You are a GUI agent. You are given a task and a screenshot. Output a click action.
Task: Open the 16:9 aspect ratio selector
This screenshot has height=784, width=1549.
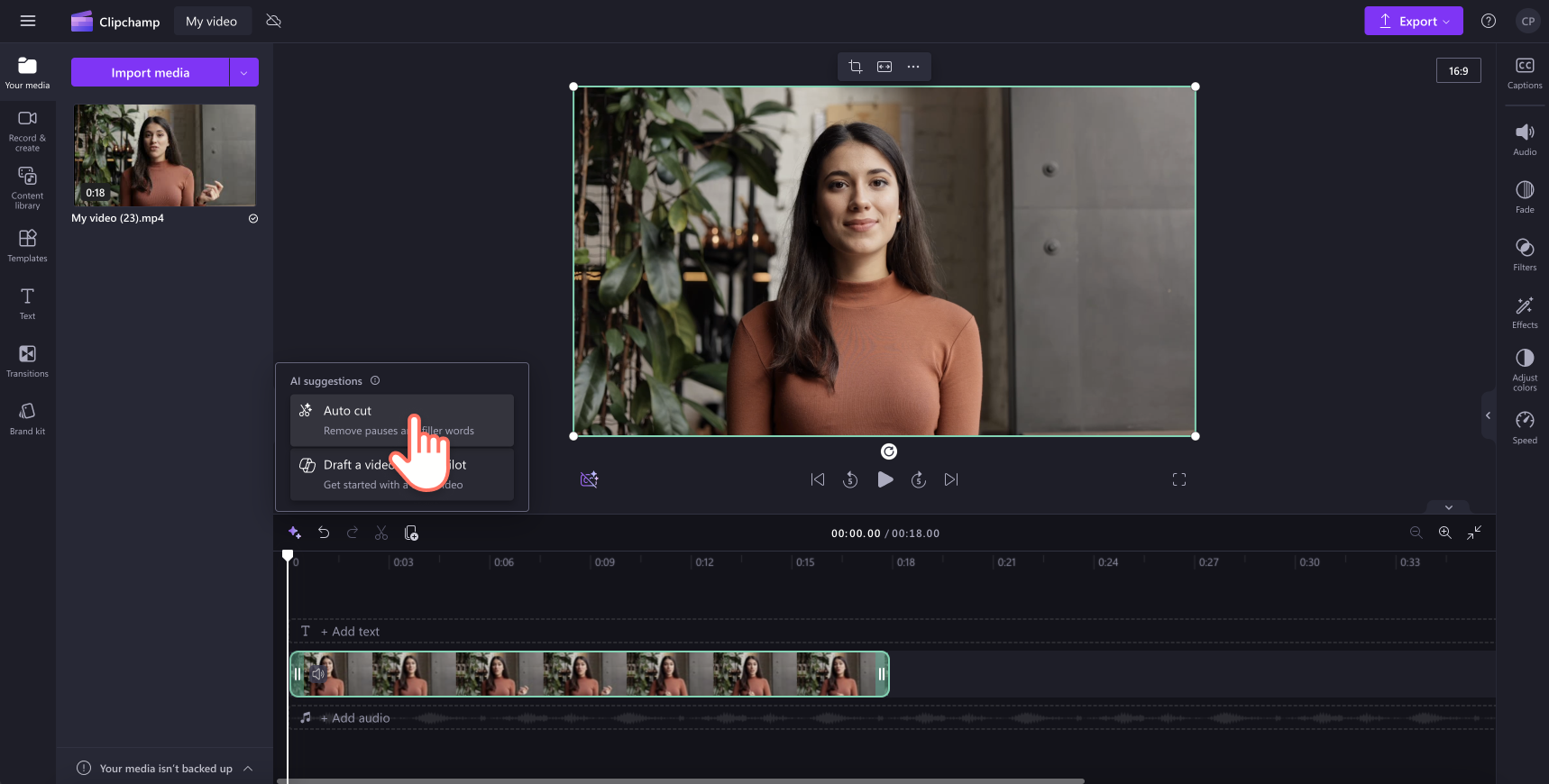point(1458,70)
